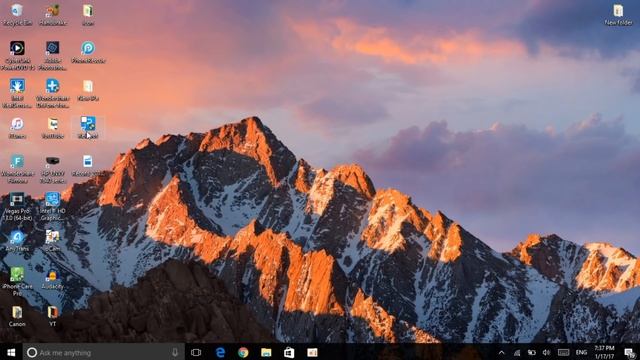Select the highlighted blue desktop icon under the cursor
The image size is (640, 360).
(88, 127)
